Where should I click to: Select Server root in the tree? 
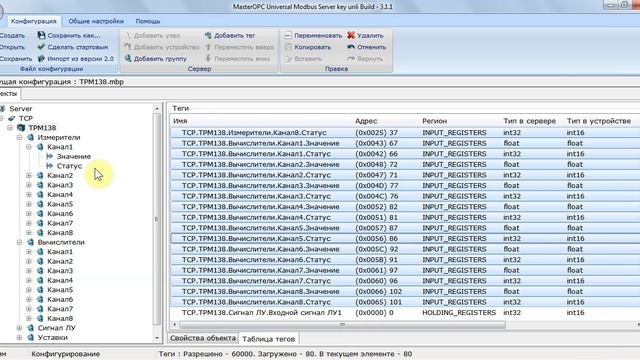pyautogui.click(x=20, y=109)
